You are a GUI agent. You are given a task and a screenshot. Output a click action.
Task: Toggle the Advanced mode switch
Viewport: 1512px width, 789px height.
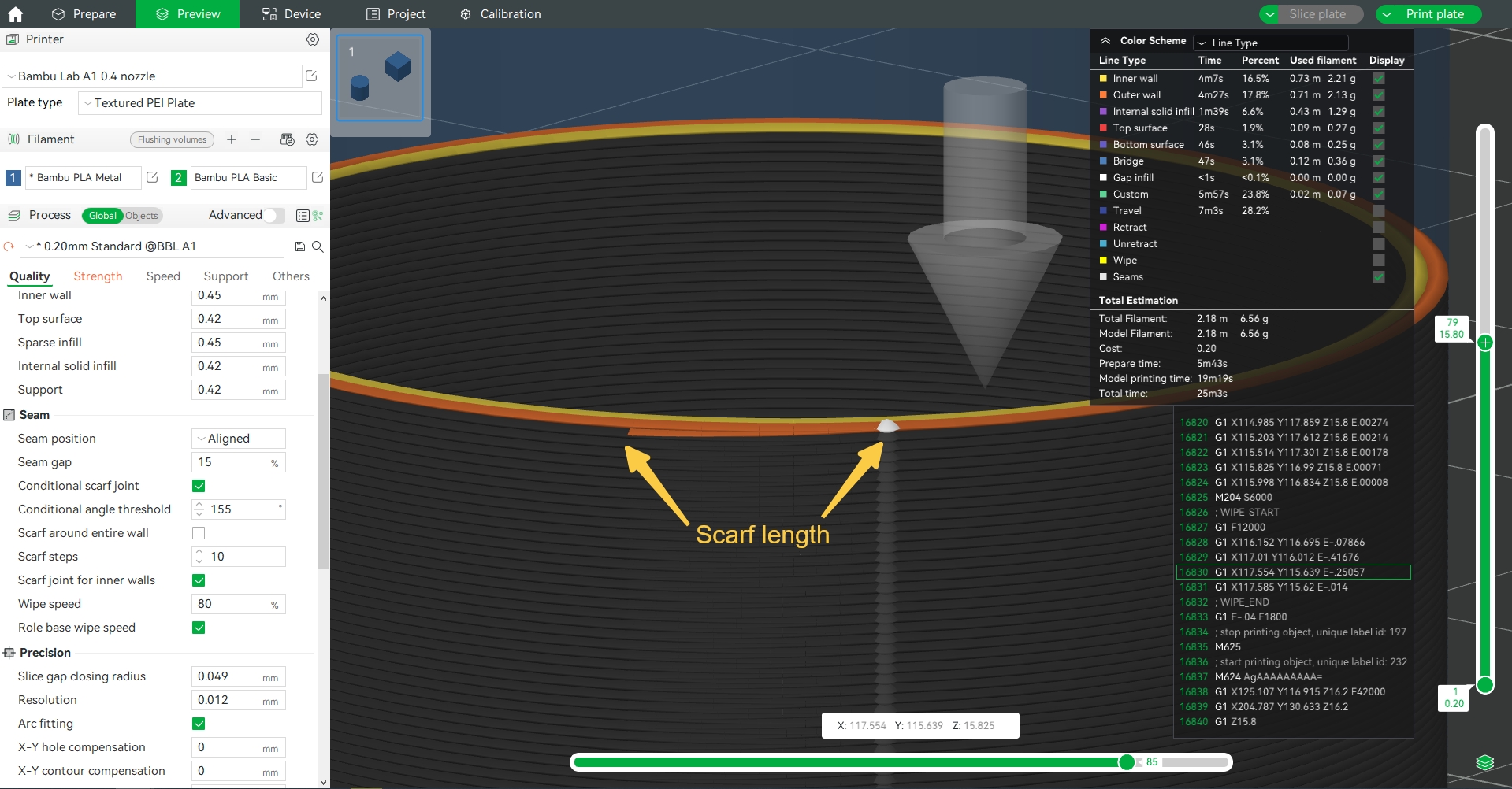[x=273, y=215]
